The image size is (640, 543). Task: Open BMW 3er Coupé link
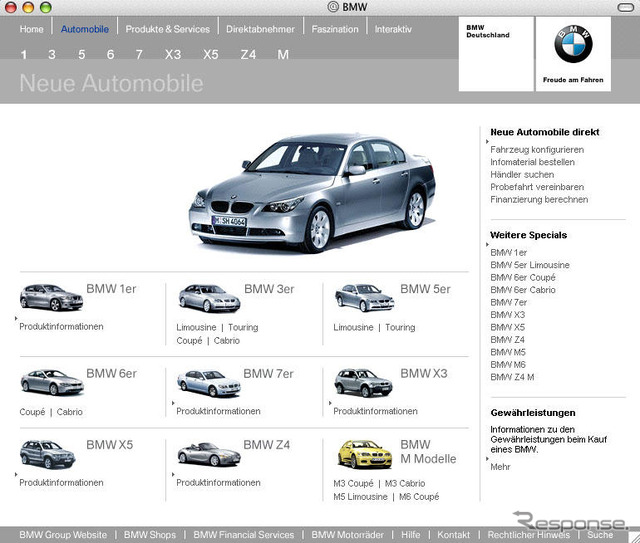point(189,340)
